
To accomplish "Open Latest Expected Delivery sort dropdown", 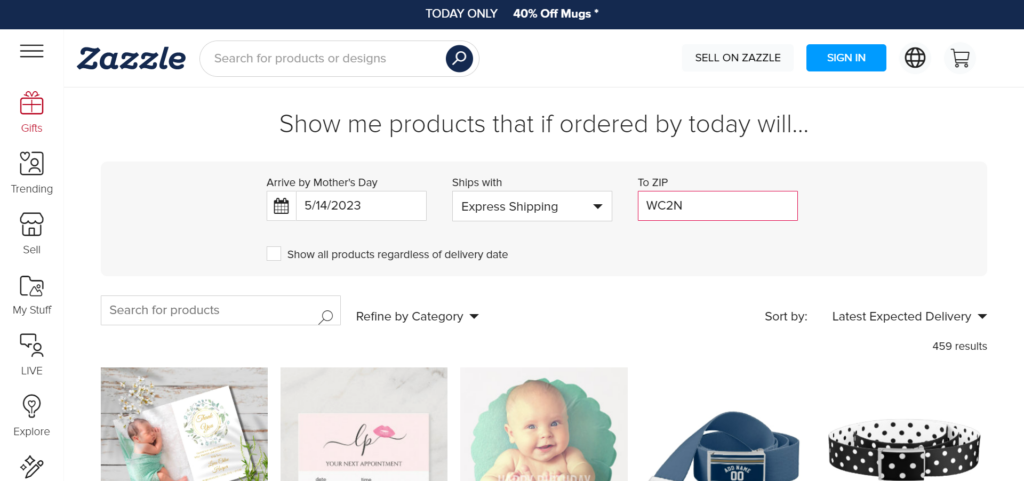I will click(x=909, y=316).
